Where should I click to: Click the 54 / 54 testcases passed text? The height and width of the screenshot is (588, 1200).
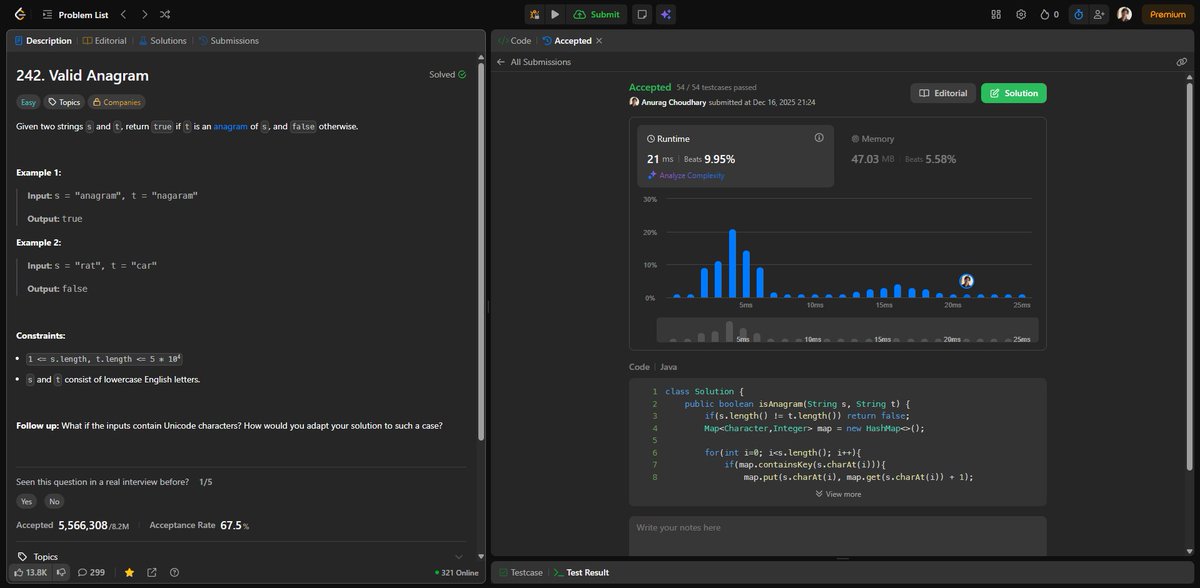click(x=714, y=88)
